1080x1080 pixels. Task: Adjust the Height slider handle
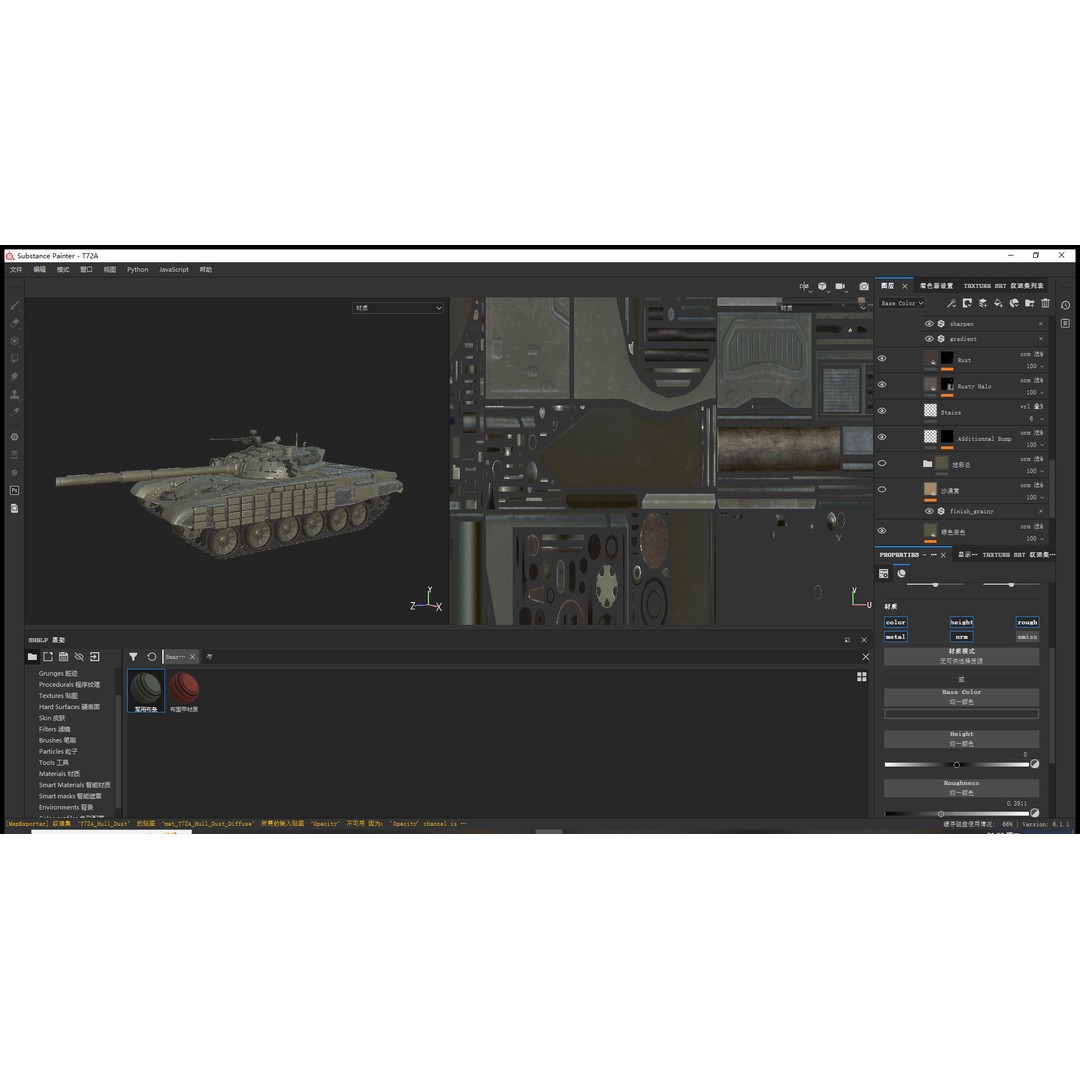click(x=956, y=765)
